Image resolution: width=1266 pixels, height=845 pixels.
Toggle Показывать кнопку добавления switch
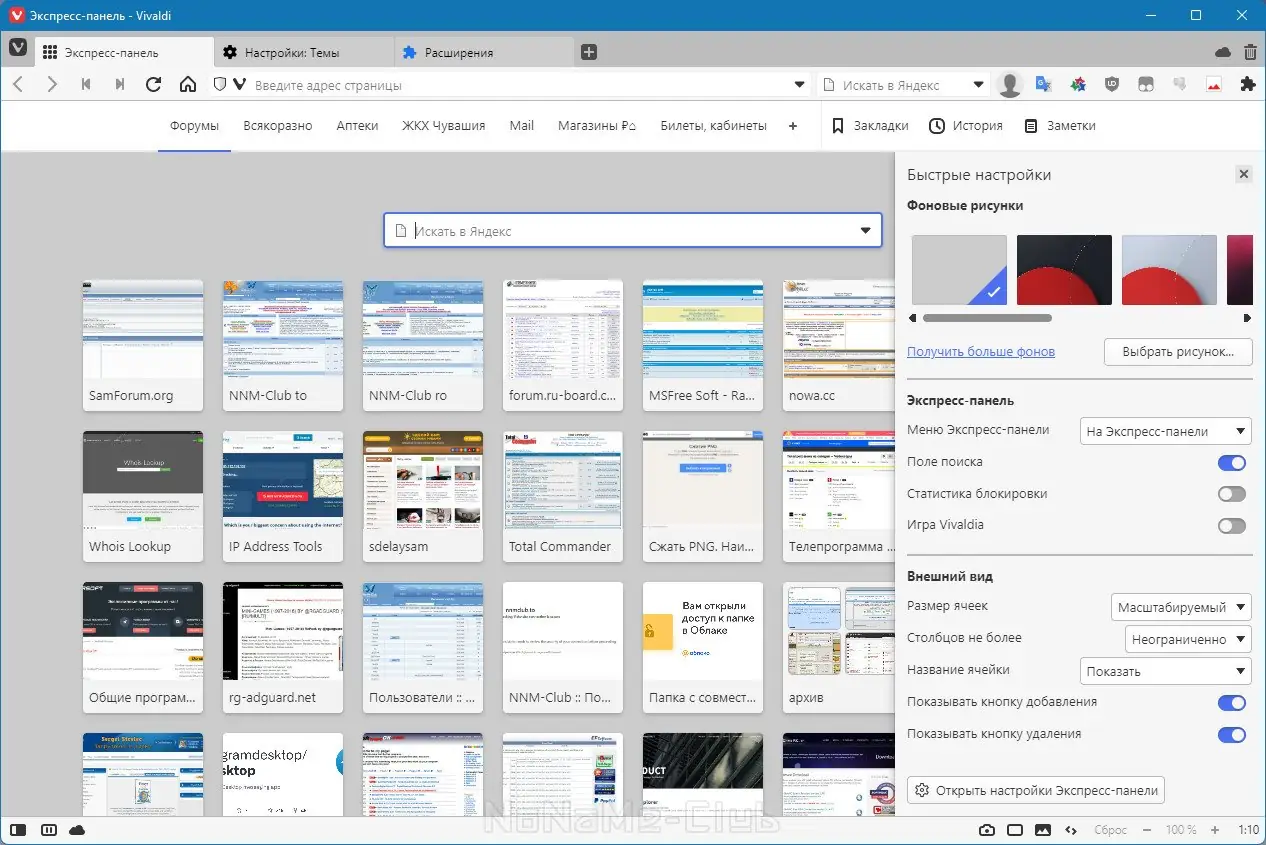[x=1232, y=703]
